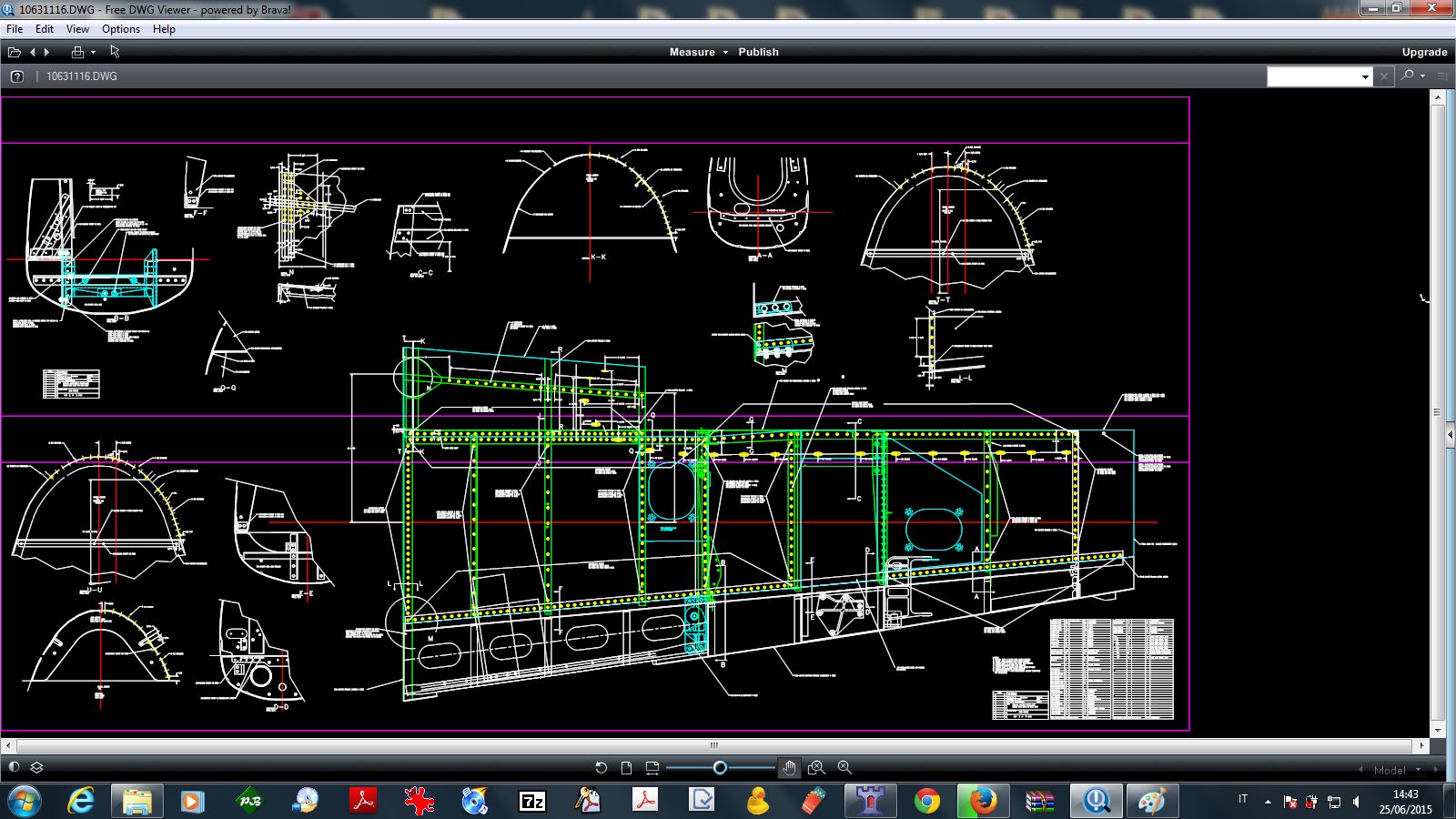Screen dimensions: 1456x819
Task: Click the print icon in toolbar
Action: (x=77, y=52)
